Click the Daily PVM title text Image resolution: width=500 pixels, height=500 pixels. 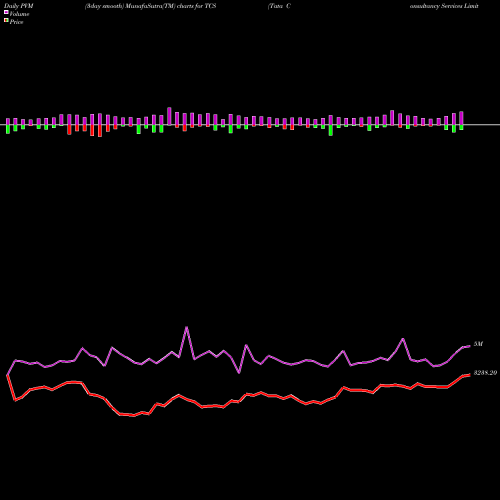[x=19, y=6]
